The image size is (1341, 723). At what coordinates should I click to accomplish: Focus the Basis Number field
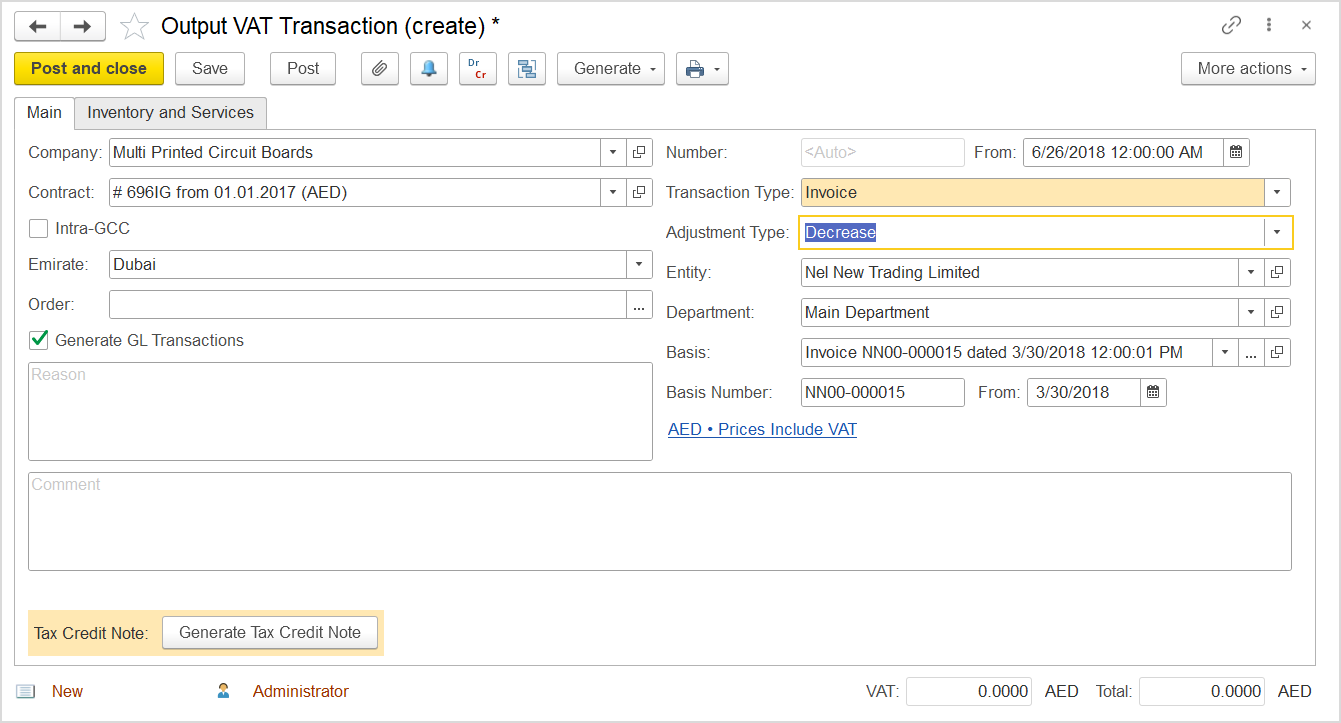[x=883, y=393]
